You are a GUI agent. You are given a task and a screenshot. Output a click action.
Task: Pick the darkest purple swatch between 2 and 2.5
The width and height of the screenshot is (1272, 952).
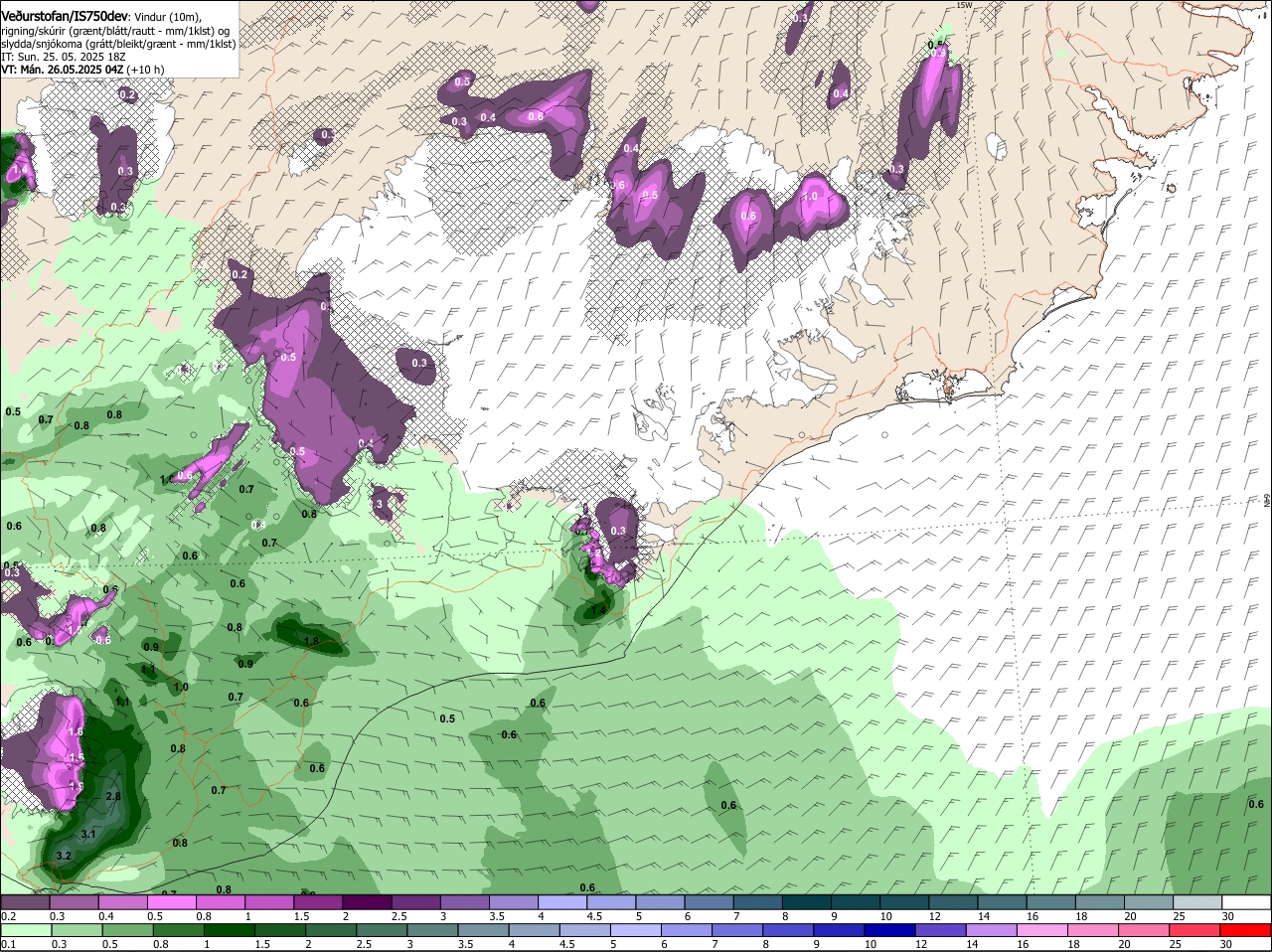[367, 902]
